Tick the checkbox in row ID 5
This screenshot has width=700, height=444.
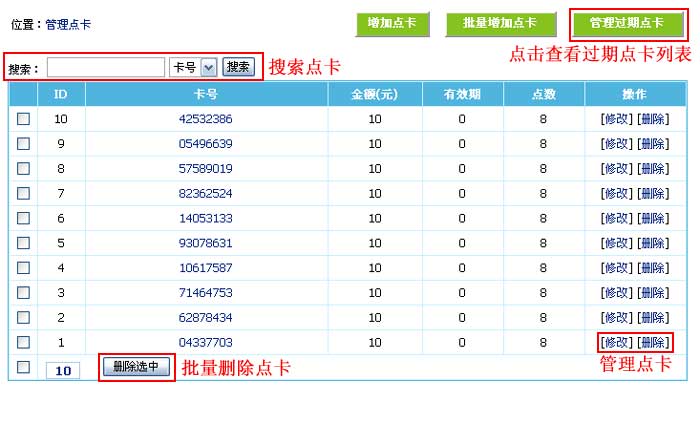[23, 243]
